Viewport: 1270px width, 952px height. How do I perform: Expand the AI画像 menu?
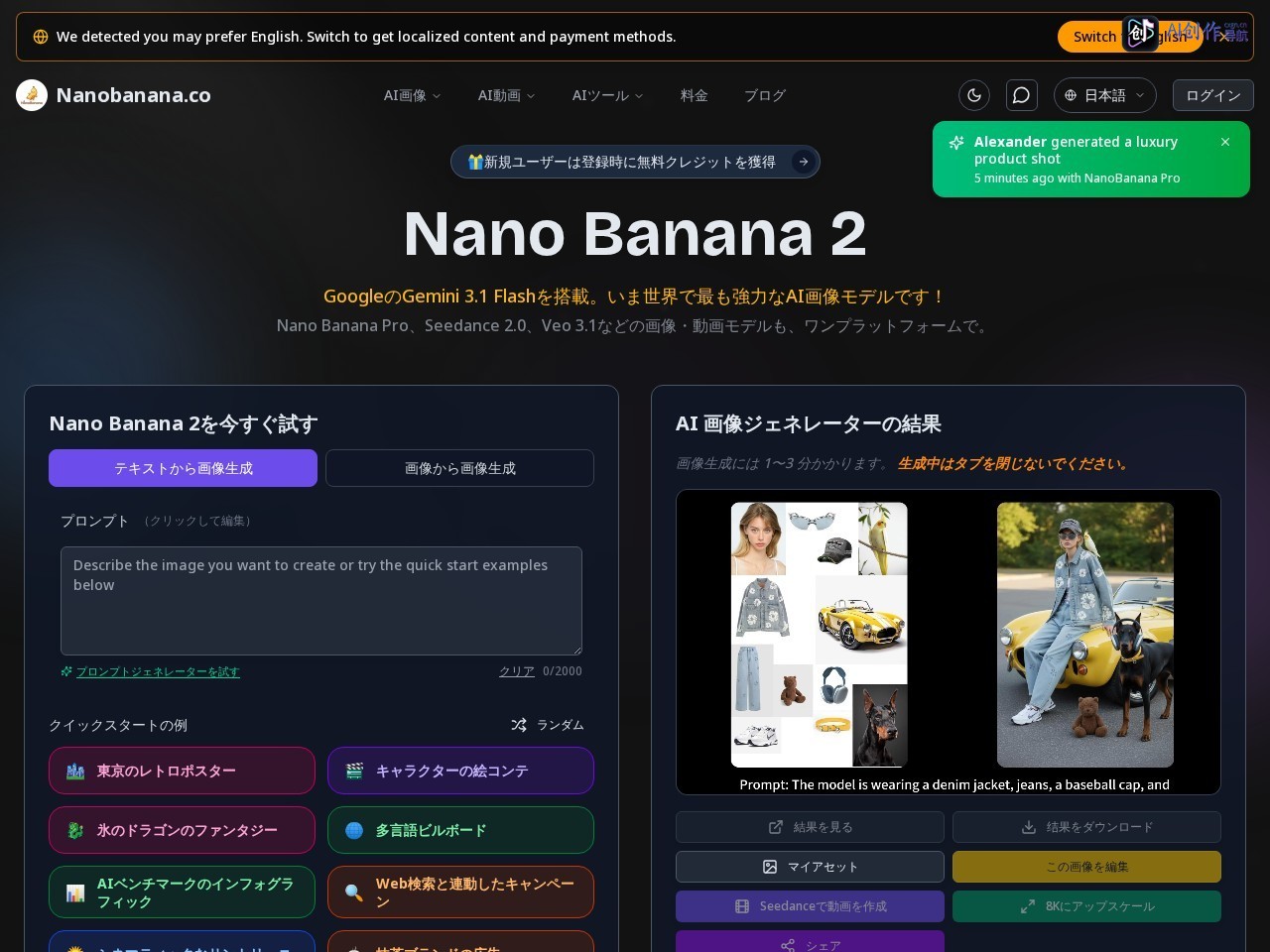tap(413, 95)
